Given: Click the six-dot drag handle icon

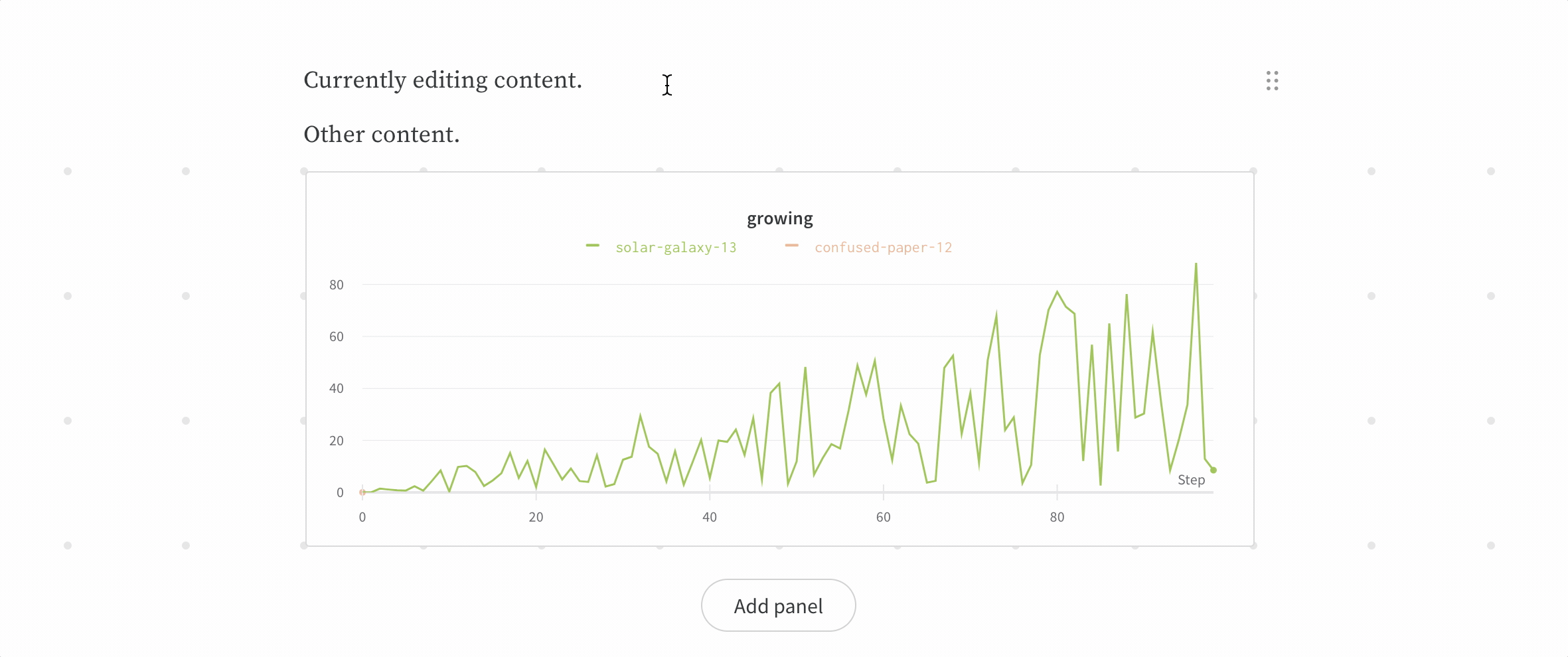Looking at the screenshot, I should [1272, 81].
